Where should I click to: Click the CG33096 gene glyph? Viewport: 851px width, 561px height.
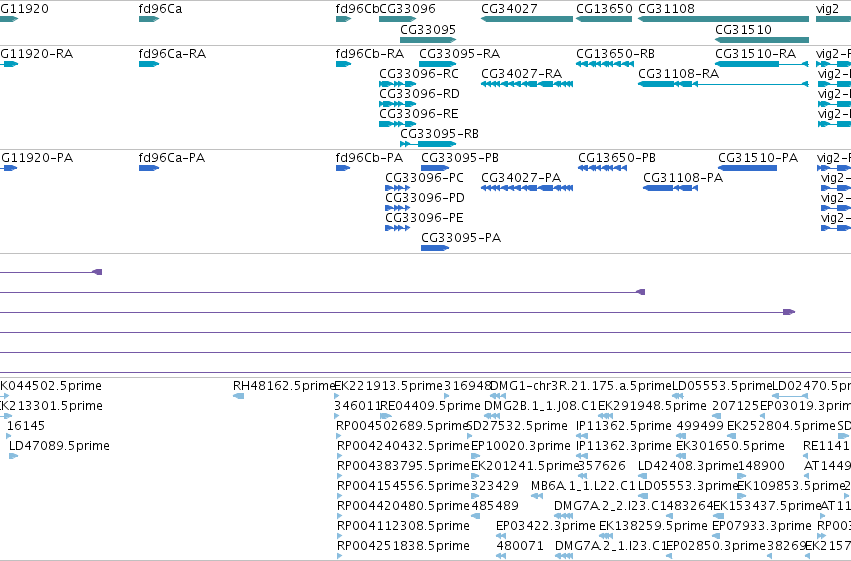(x=397, y=19)
